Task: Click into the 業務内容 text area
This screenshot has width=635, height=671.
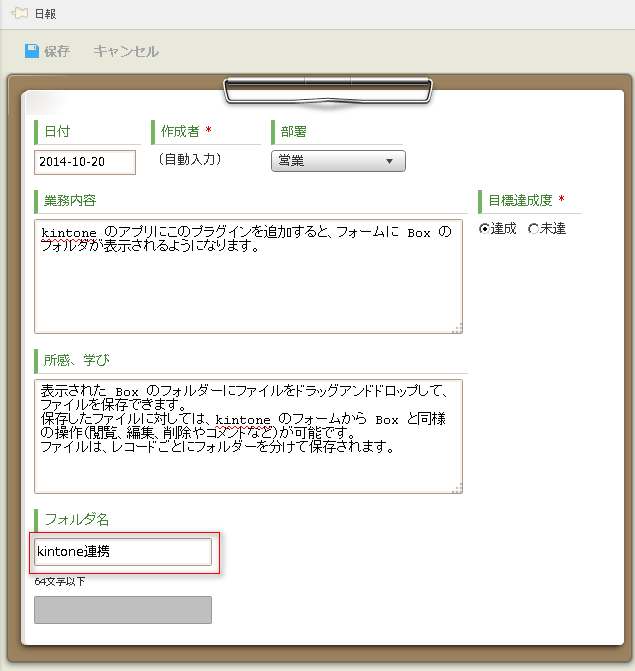Action: pos(248,276)
